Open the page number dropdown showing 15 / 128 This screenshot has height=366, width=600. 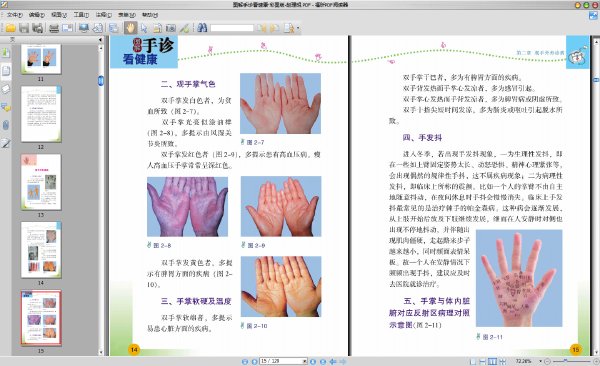coord(283,361)
